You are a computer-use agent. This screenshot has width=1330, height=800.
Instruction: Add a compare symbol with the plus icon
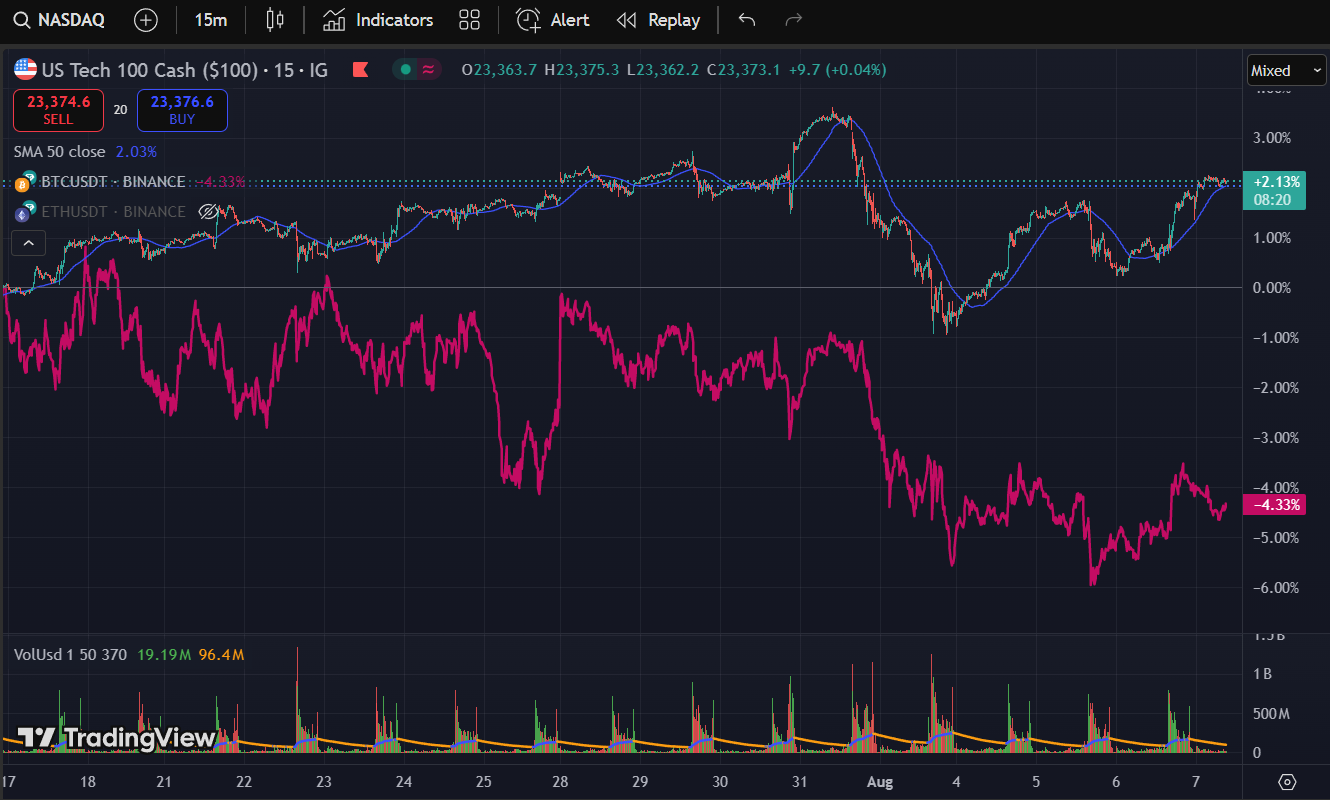click(146, 20)
